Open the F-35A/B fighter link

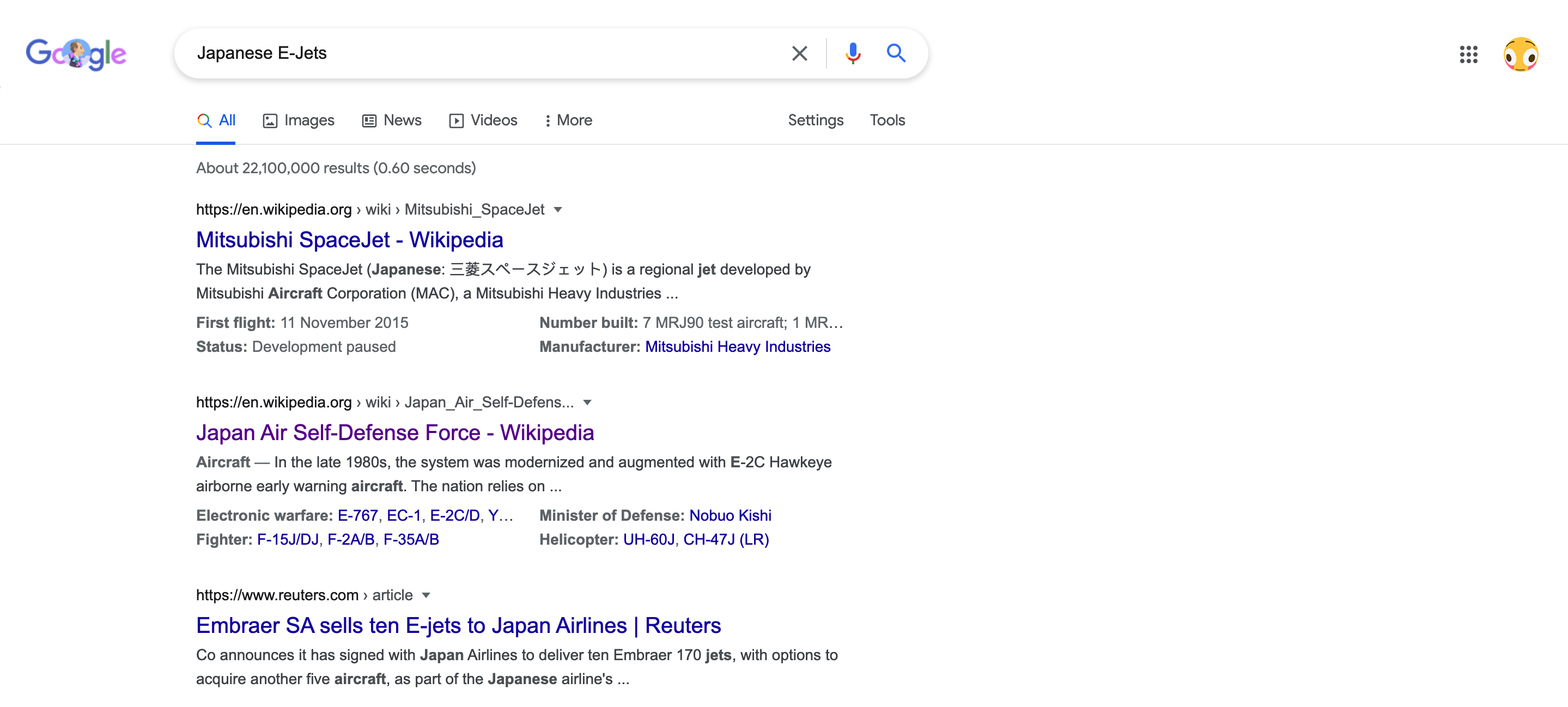pos(411,540)
